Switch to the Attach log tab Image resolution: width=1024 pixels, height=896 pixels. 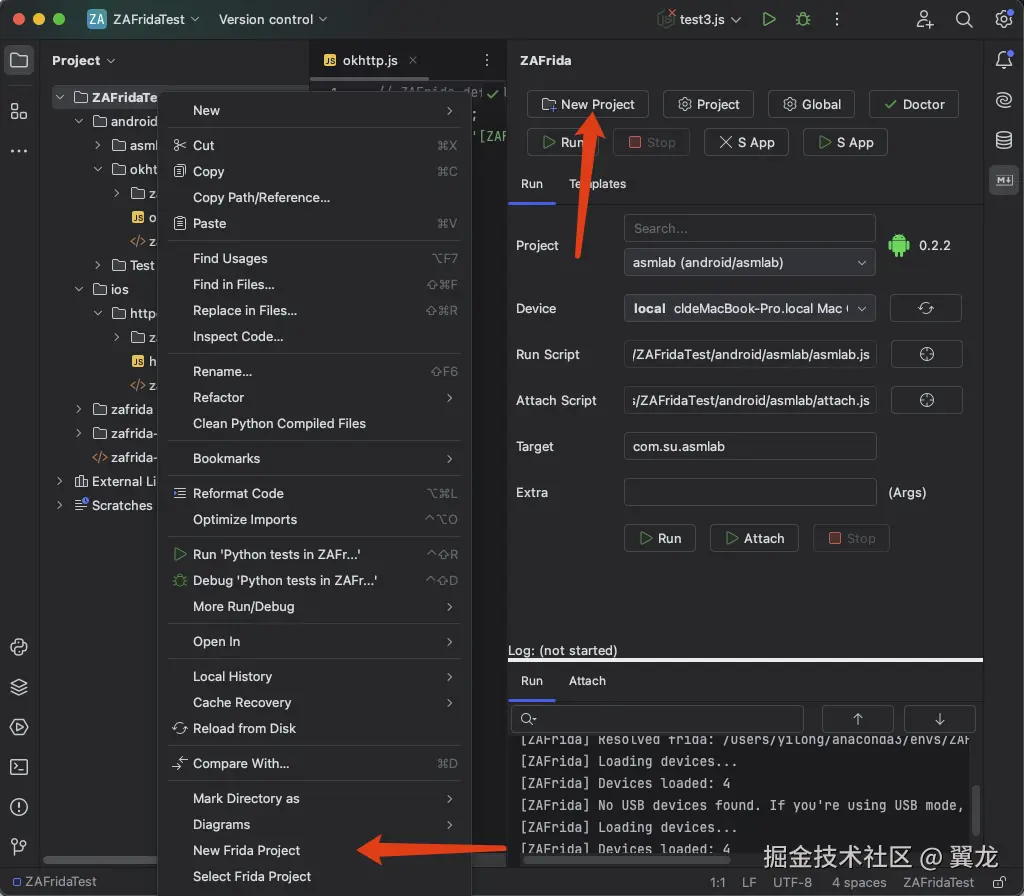pos(587,680)
